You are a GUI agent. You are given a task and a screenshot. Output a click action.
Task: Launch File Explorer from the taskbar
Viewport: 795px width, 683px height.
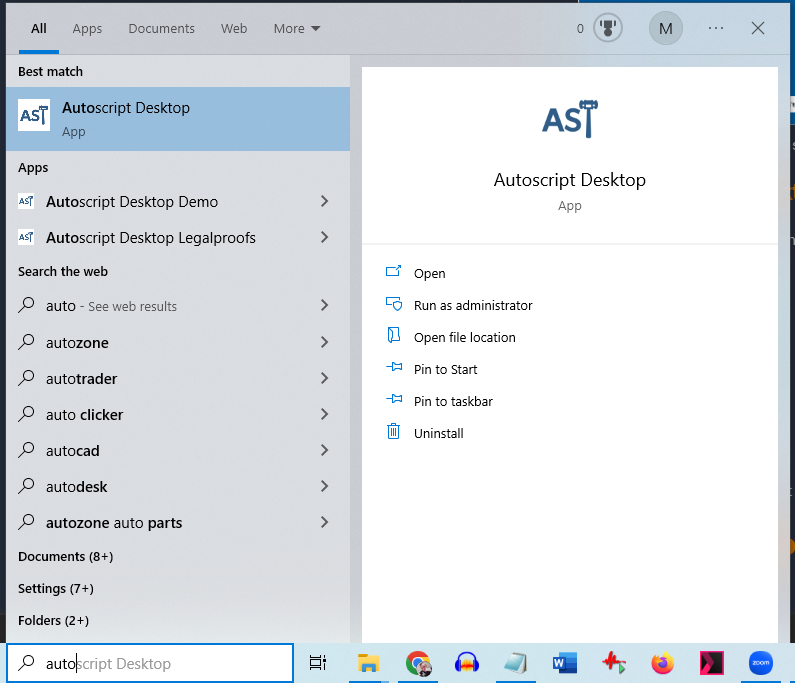click(x=368, y=663)
